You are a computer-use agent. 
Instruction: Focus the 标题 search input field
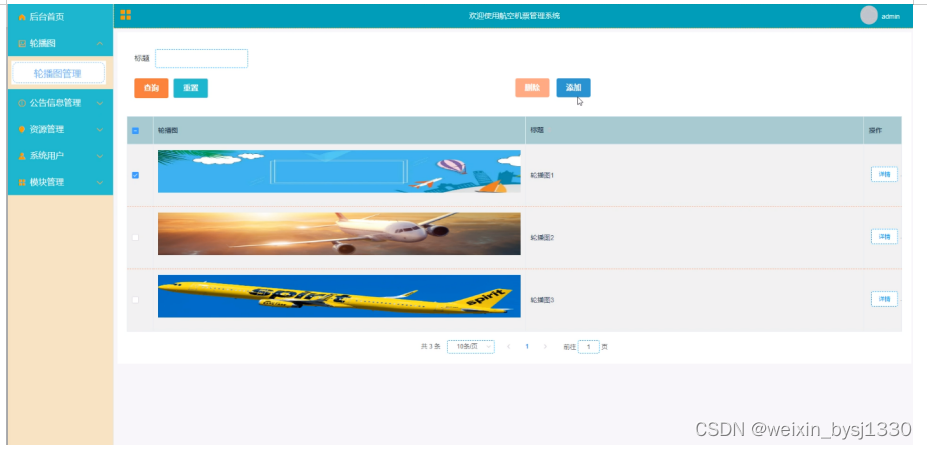coord(202,59)
